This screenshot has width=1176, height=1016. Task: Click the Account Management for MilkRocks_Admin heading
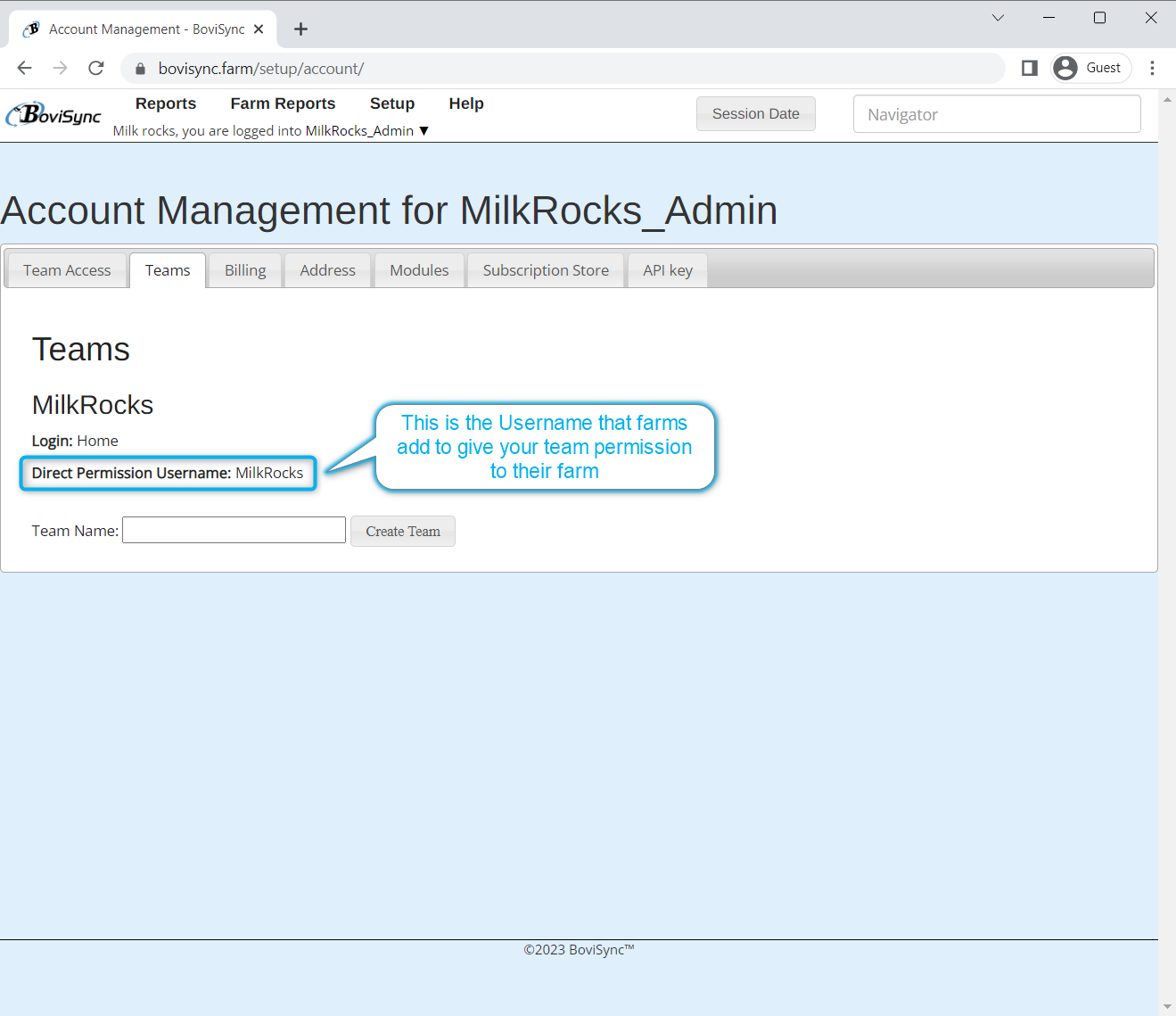pyautogui.click(x=389, y=211)
